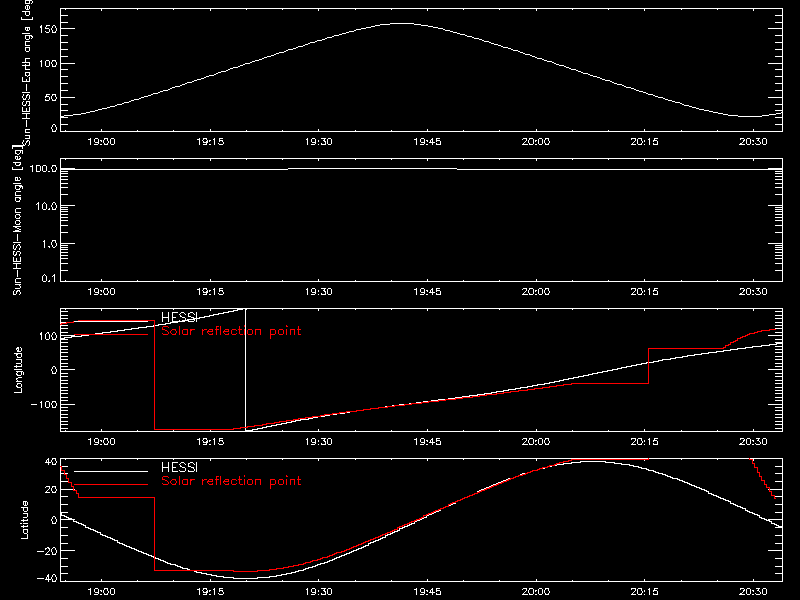800x600 pixels.
Task: Click 19:00 label under Earth angle plot
Action: 102,142
